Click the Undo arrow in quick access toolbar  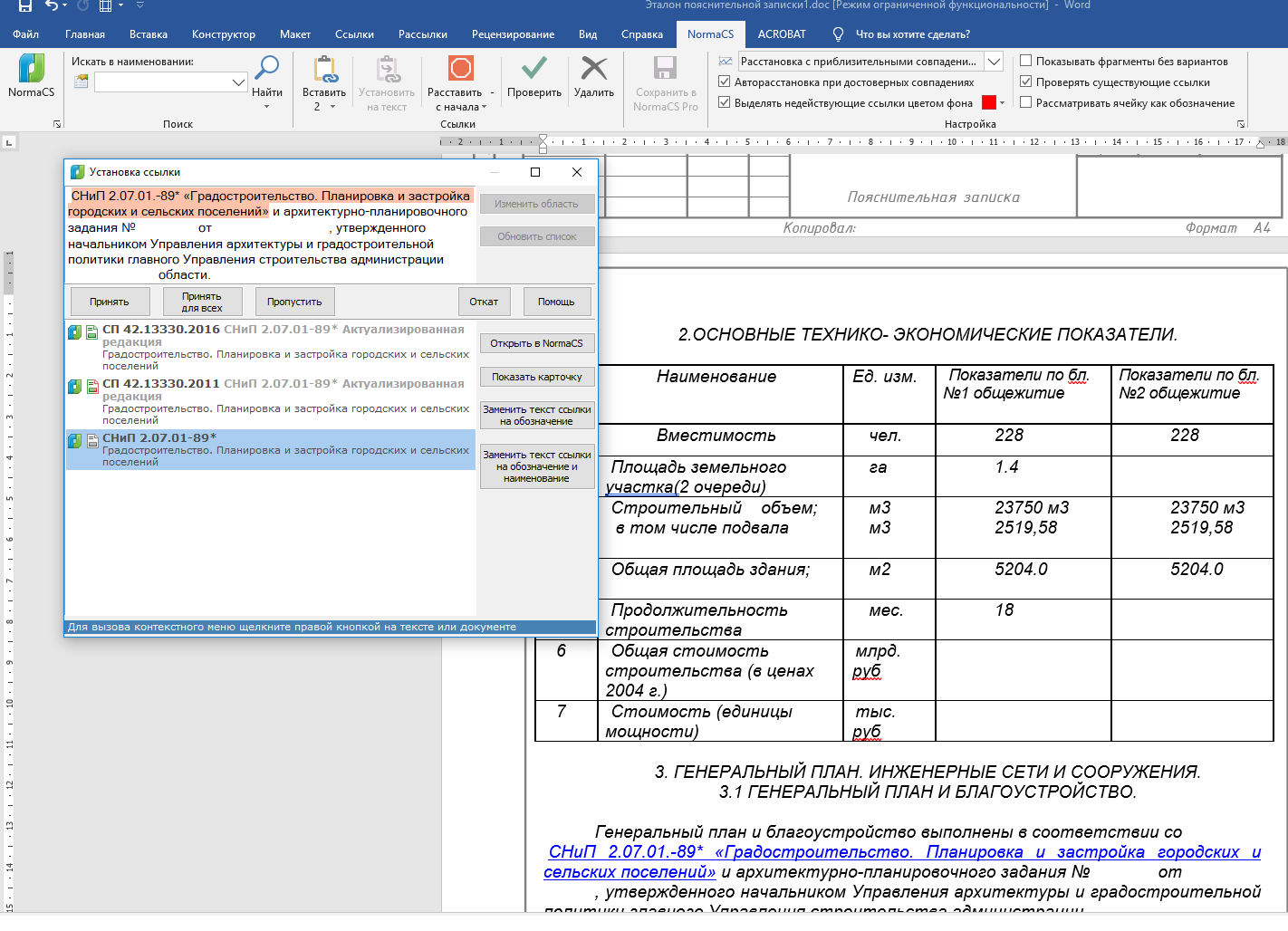click(52, 6)
